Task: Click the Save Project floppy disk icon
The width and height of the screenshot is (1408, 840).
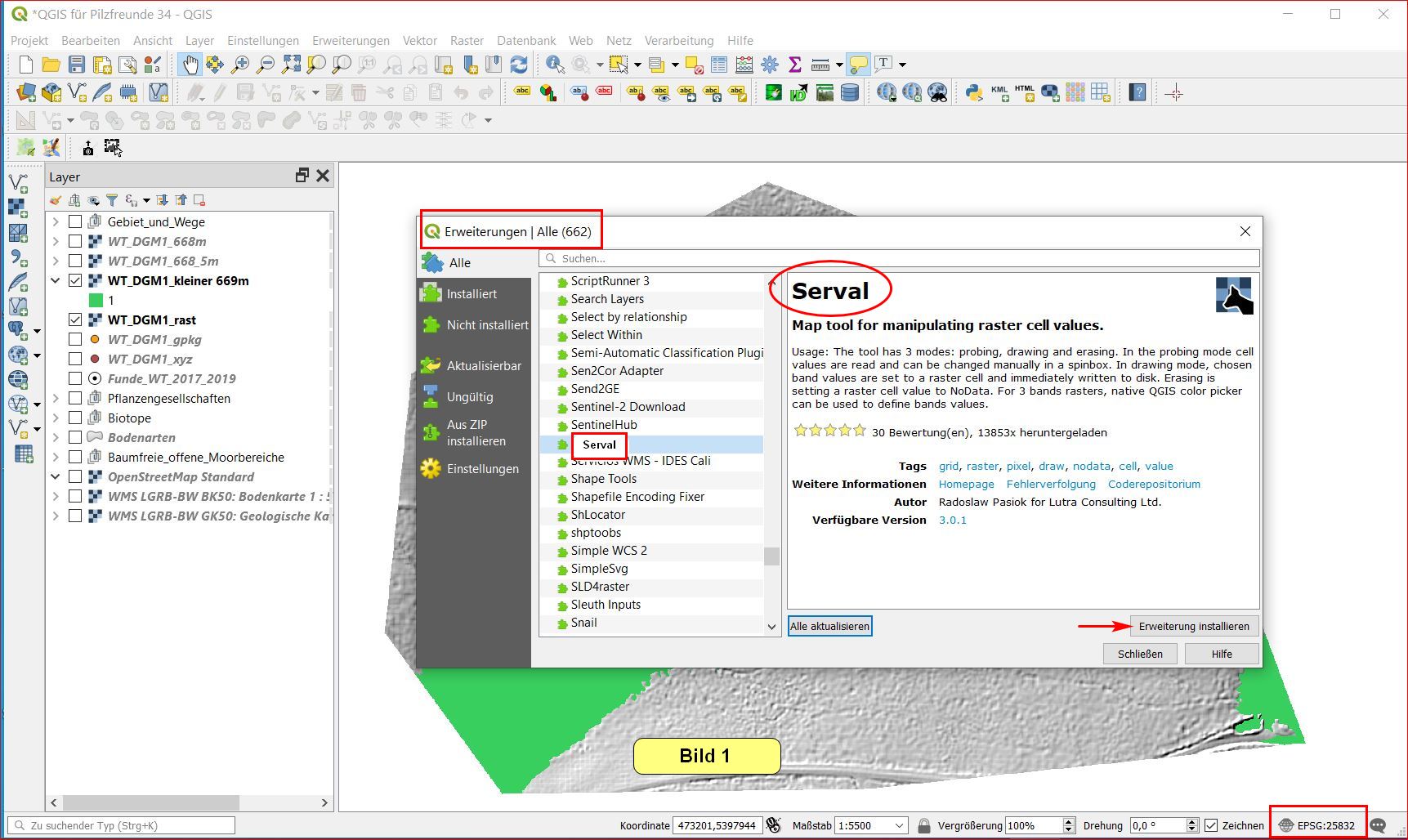Action: pos(77,65)
